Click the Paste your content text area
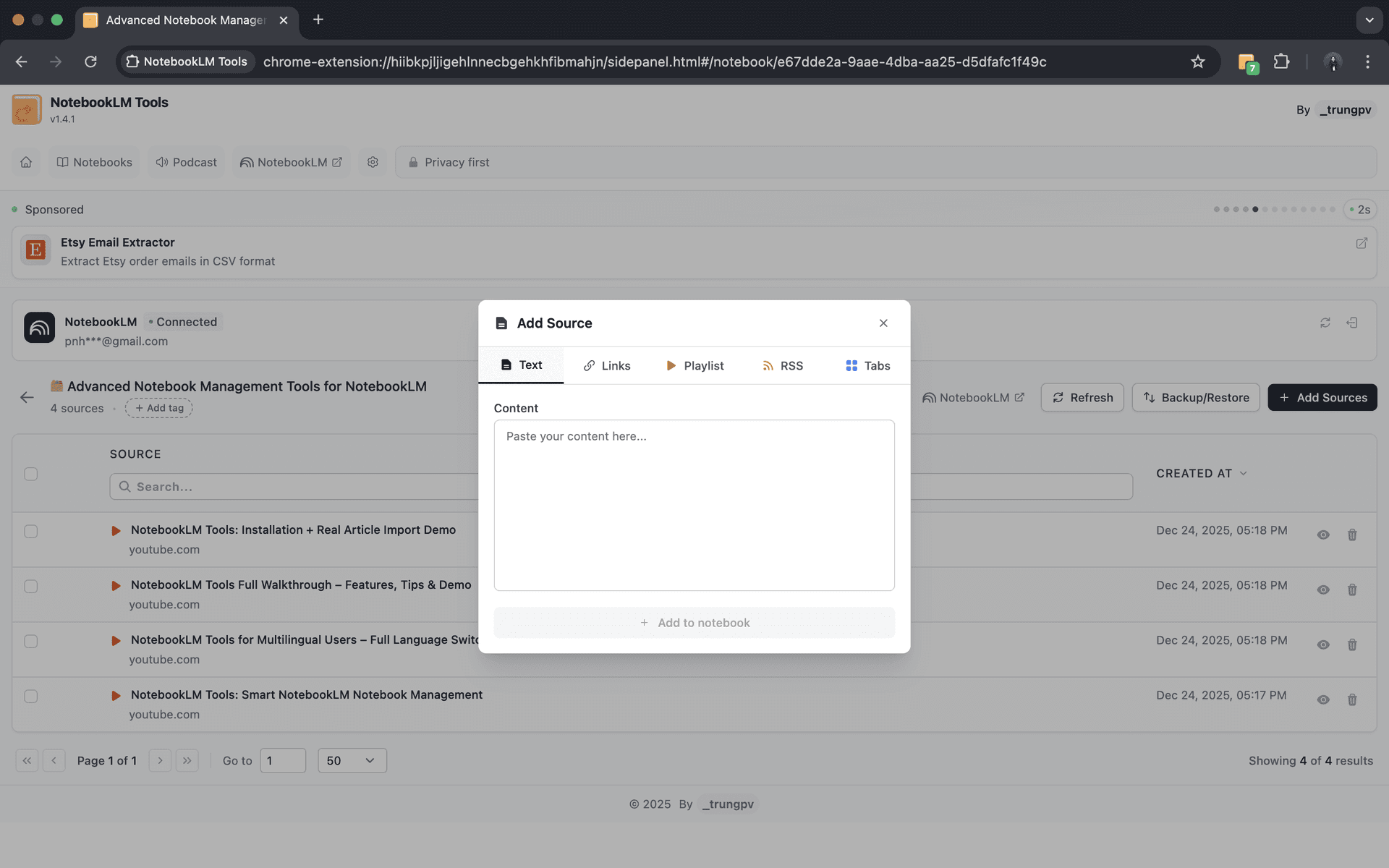This screenshot has width=1389, height=868. (694, 505)
